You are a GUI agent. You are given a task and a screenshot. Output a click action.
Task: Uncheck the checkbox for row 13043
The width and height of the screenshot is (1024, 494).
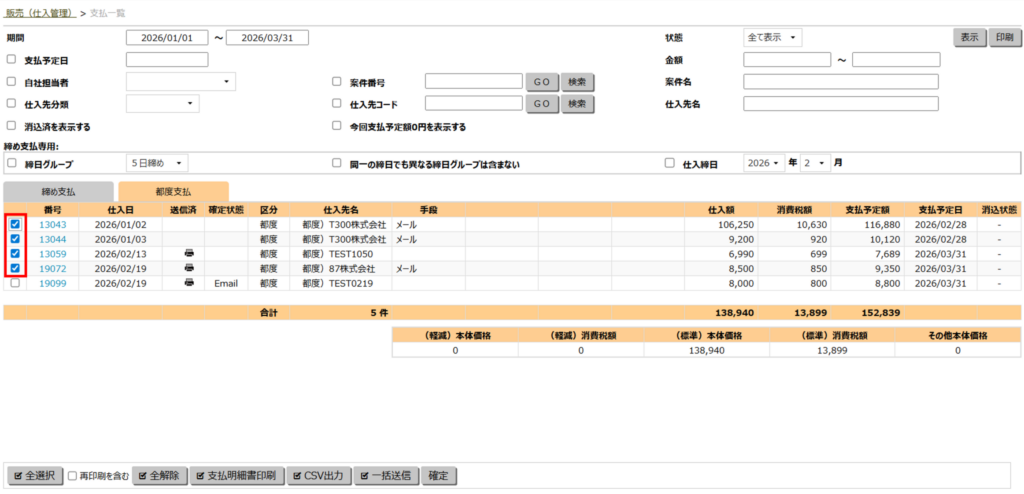(14, 225)
